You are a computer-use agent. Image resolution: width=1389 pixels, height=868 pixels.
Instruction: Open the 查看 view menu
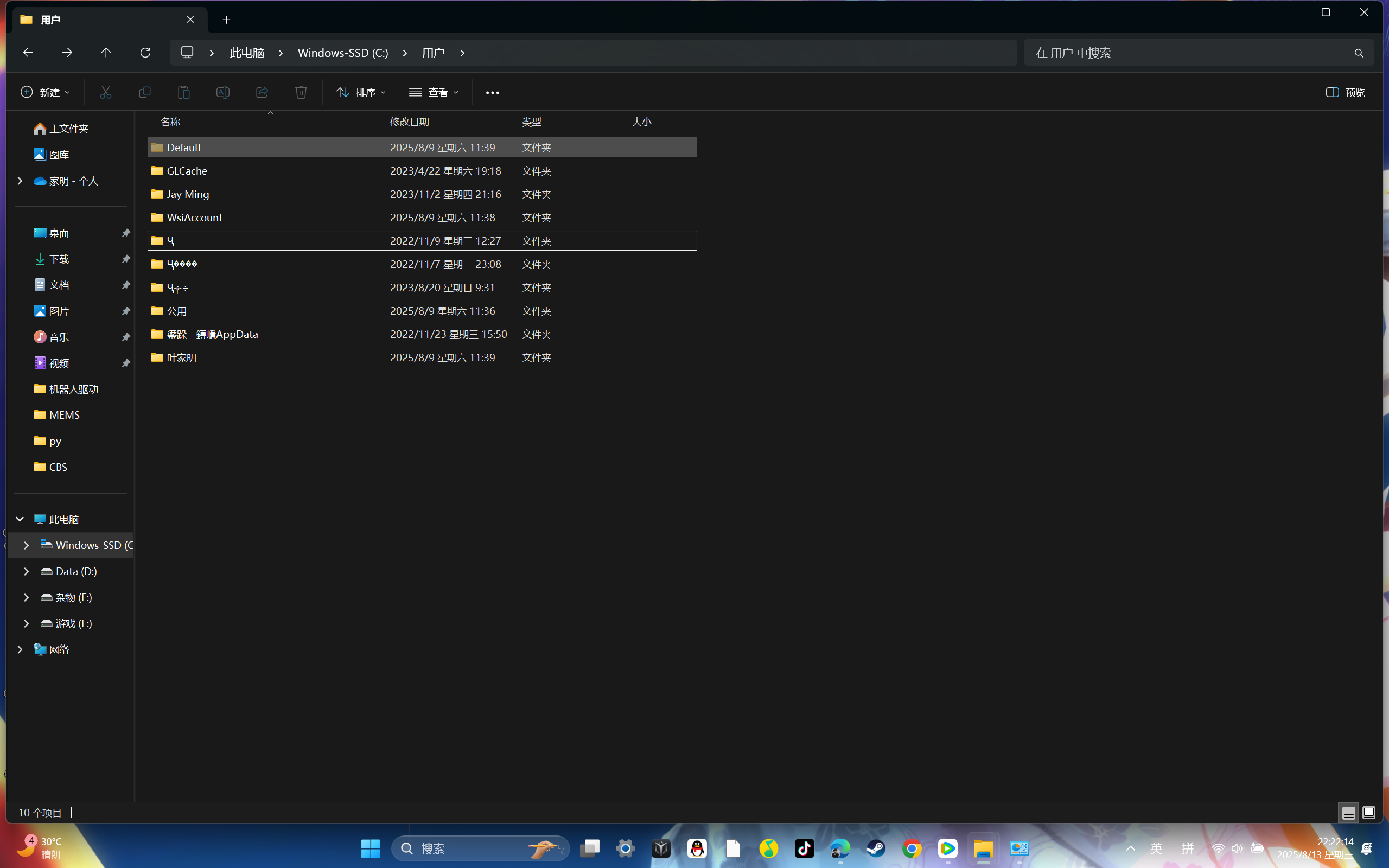tap(434, 92)
